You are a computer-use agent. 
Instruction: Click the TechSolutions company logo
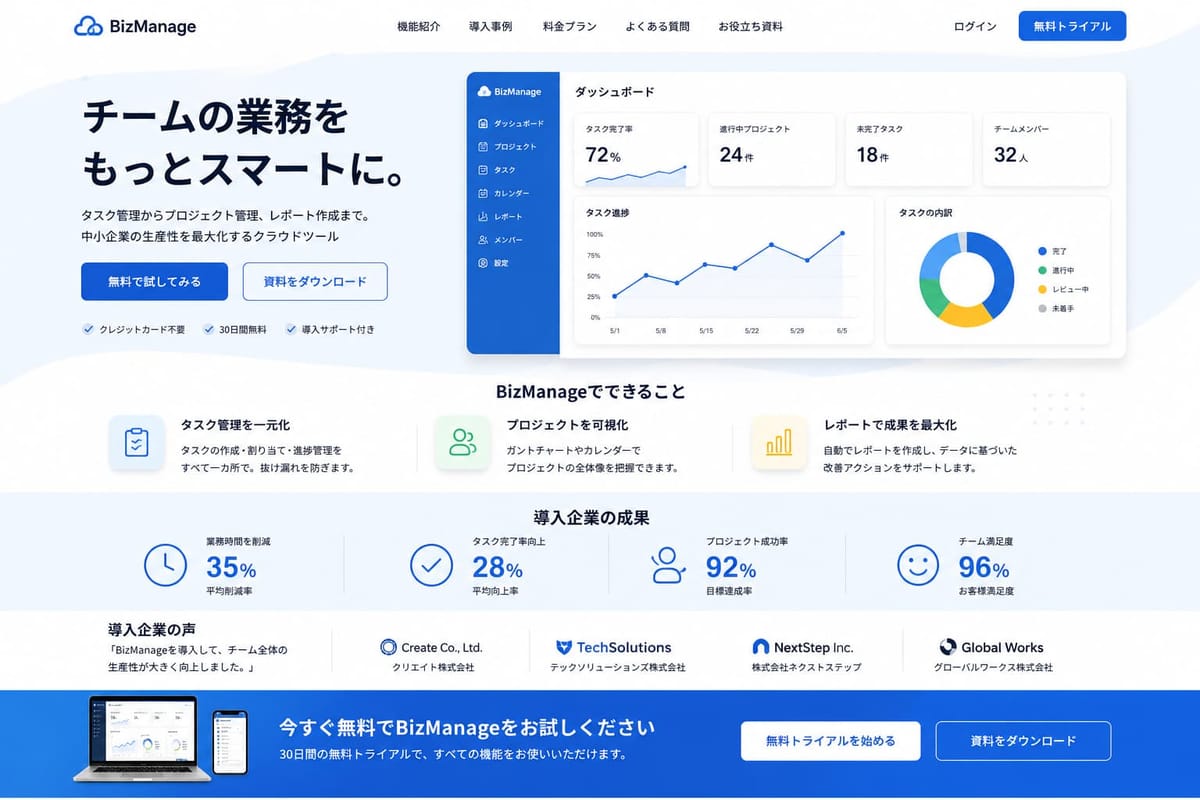(614, 647)
